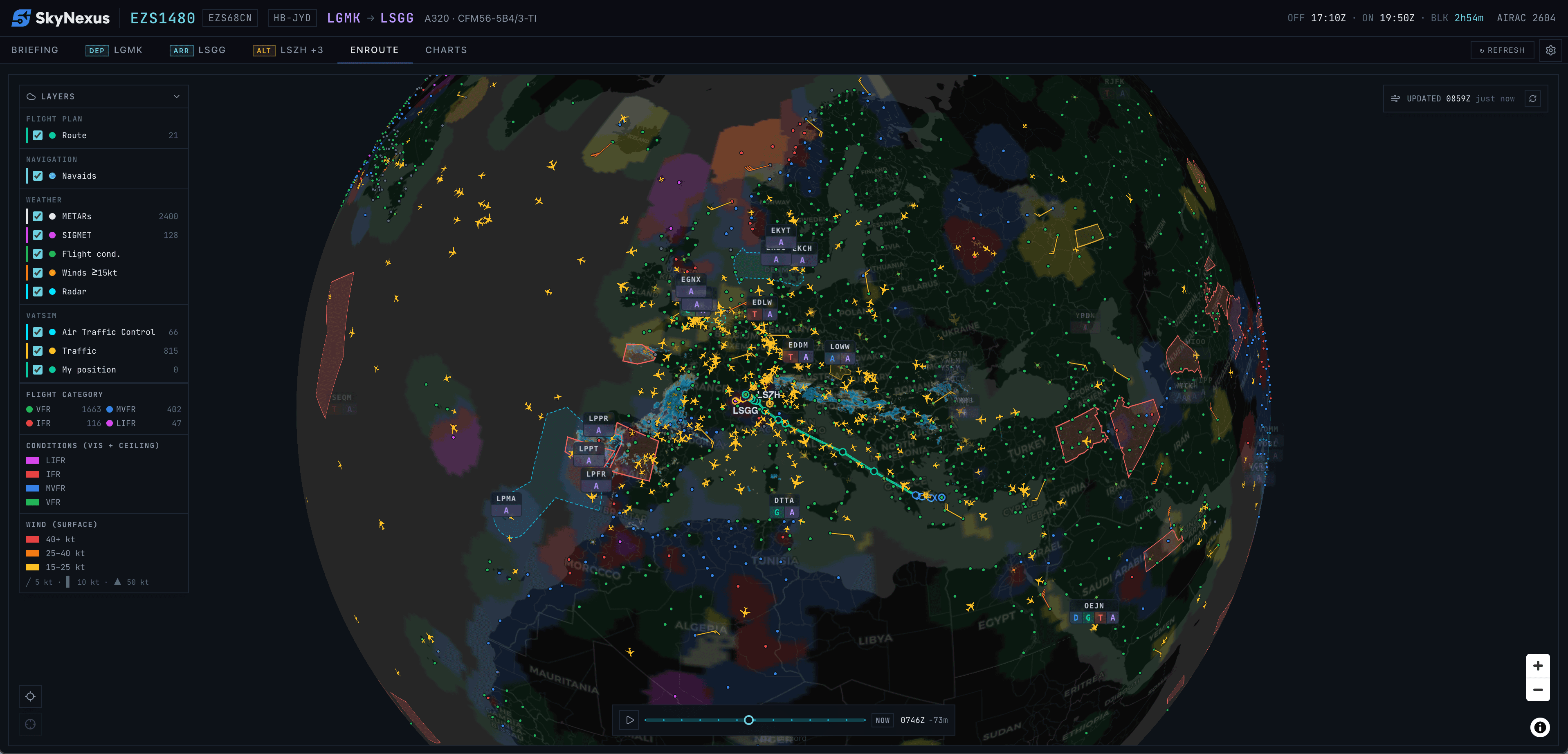Click the 40+ kt wind color swatch
Image resolution: width=1568 pixels, height=754 pixels.
33,540
